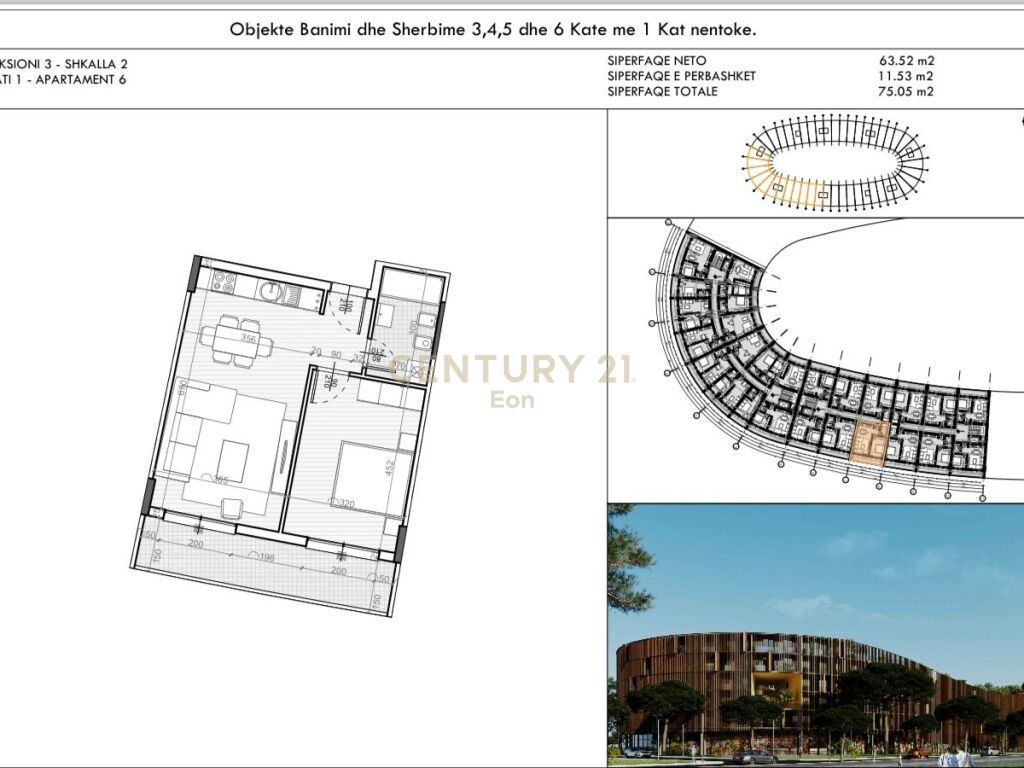Select the 'SIPERFAQE NETO' label
This screenshot has height=768, width=1024.
coord(656,61)
